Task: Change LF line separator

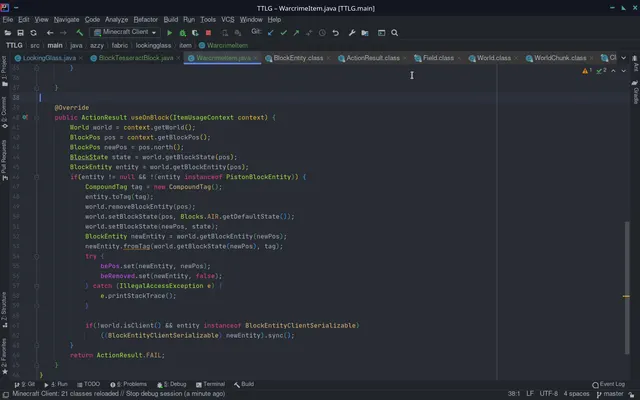Action: point(530,394)
